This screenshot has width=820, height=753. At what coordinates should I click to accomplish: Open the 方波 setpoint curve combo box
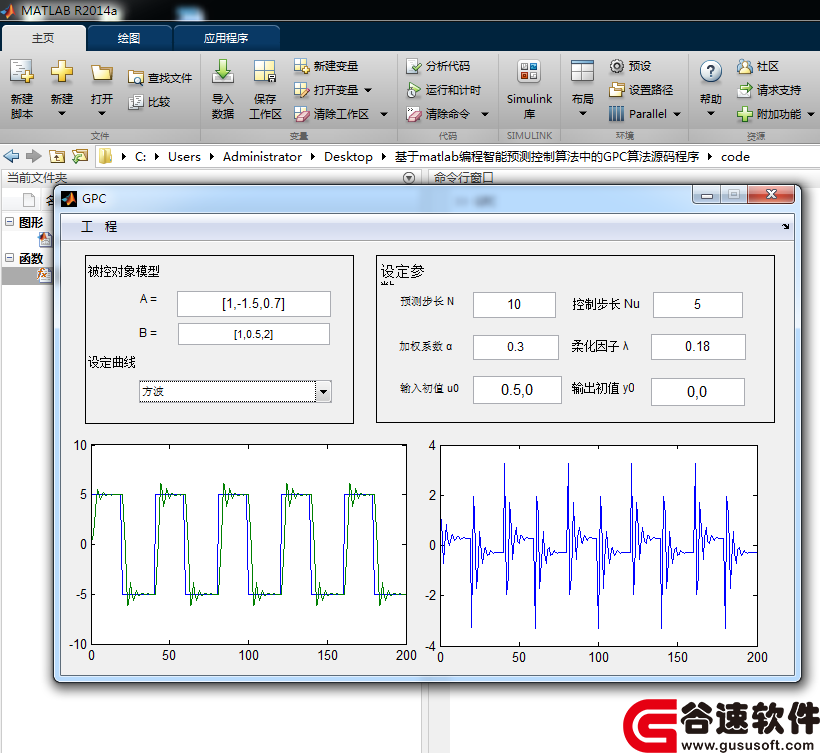tap(235, 391)
